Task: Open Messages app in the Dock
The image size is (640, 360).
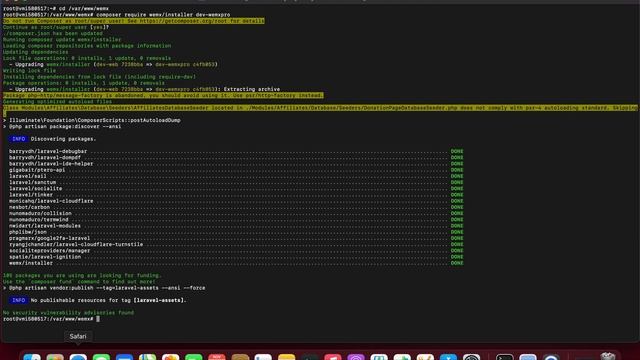Action: point(101,357)
